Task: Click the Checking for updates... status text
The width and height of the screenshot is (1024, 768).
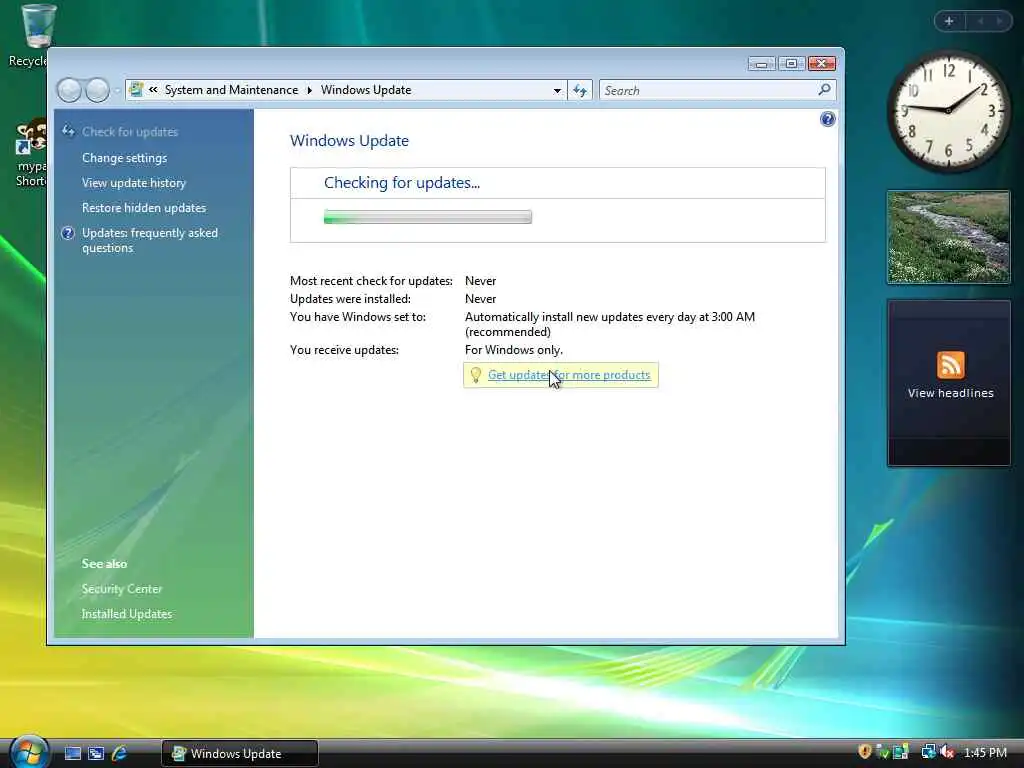Action: 402,183
